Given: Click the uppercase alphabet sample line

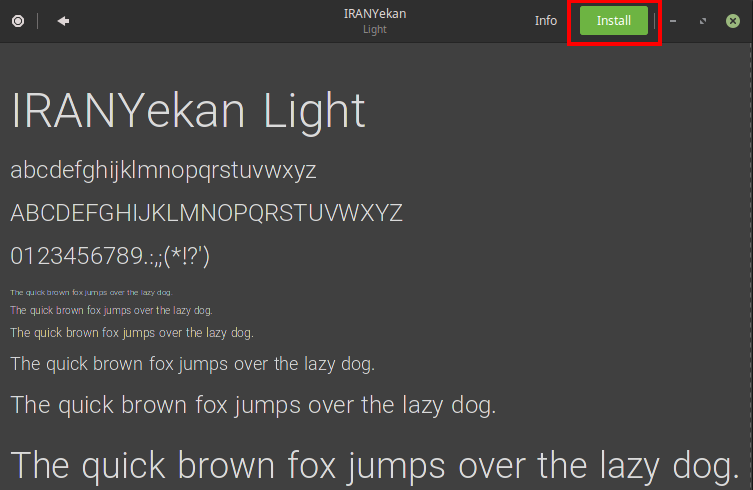Looking at the screenshot, I should [206, 213].
